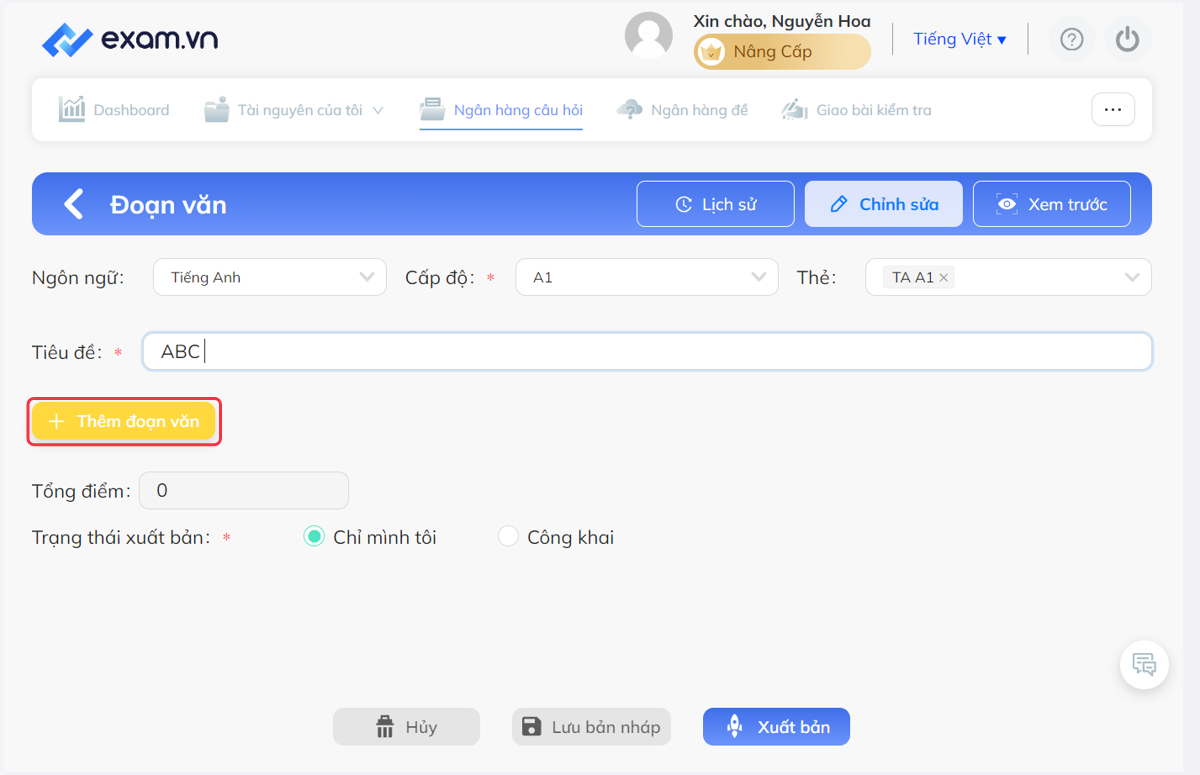Click Lưu bản nháp save draft

click(x=591, y=727)
